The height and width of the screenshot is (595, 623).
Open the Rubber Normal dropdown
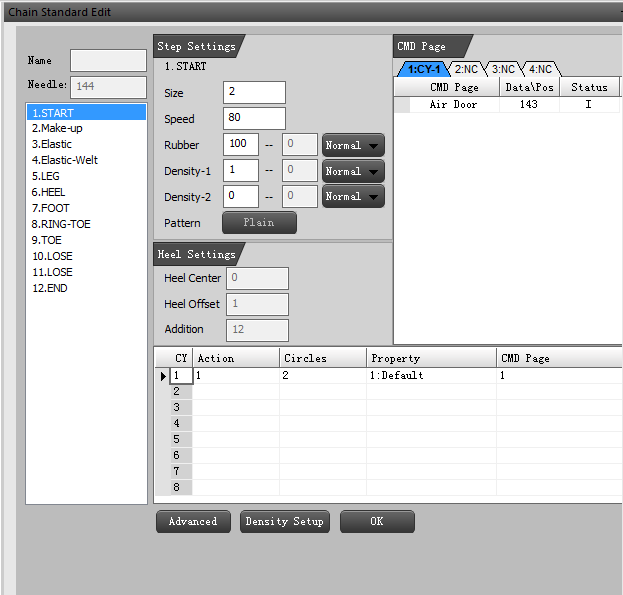coord(353,145)
